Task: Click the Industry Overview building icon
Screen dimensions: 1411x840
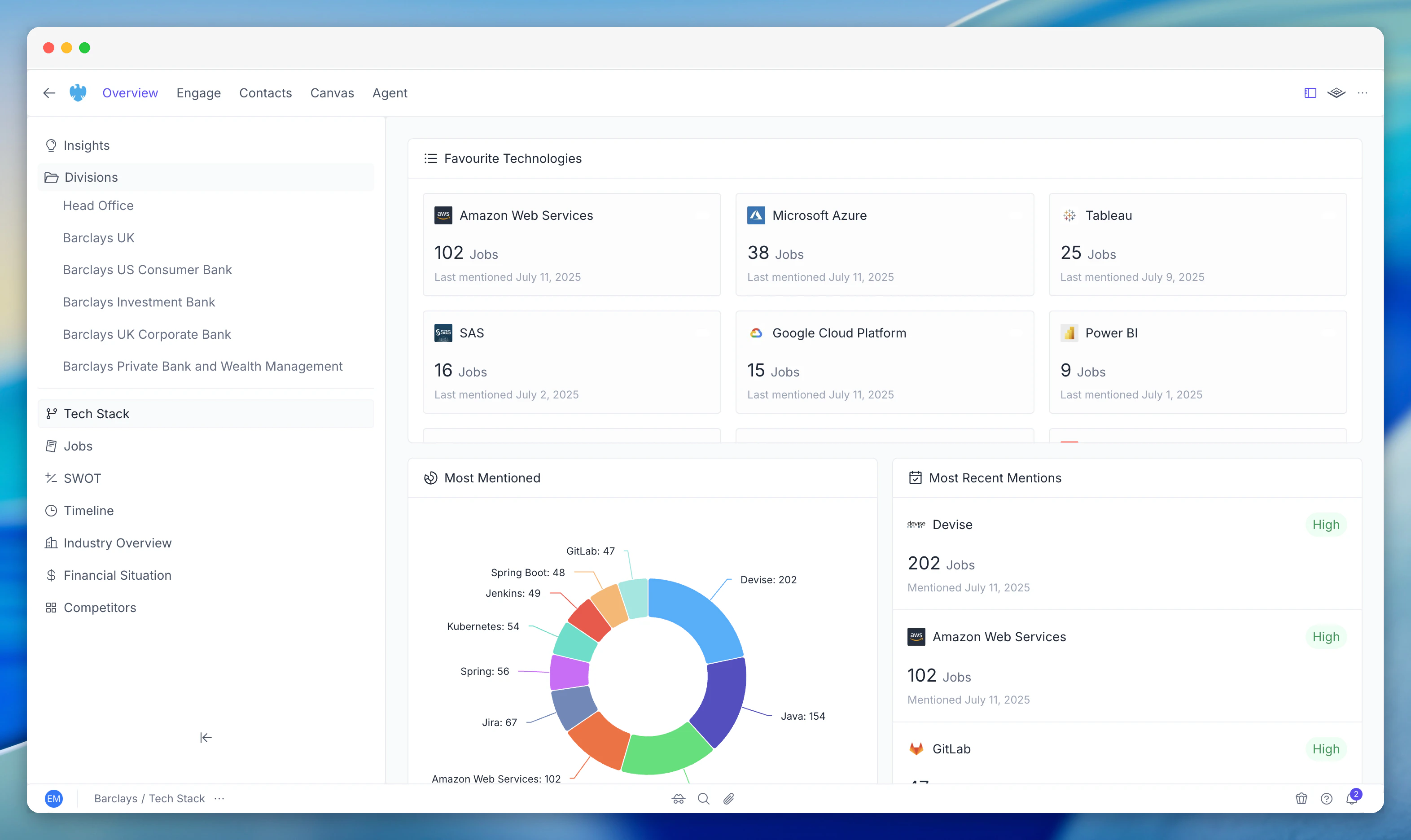Action: [51, 543]
